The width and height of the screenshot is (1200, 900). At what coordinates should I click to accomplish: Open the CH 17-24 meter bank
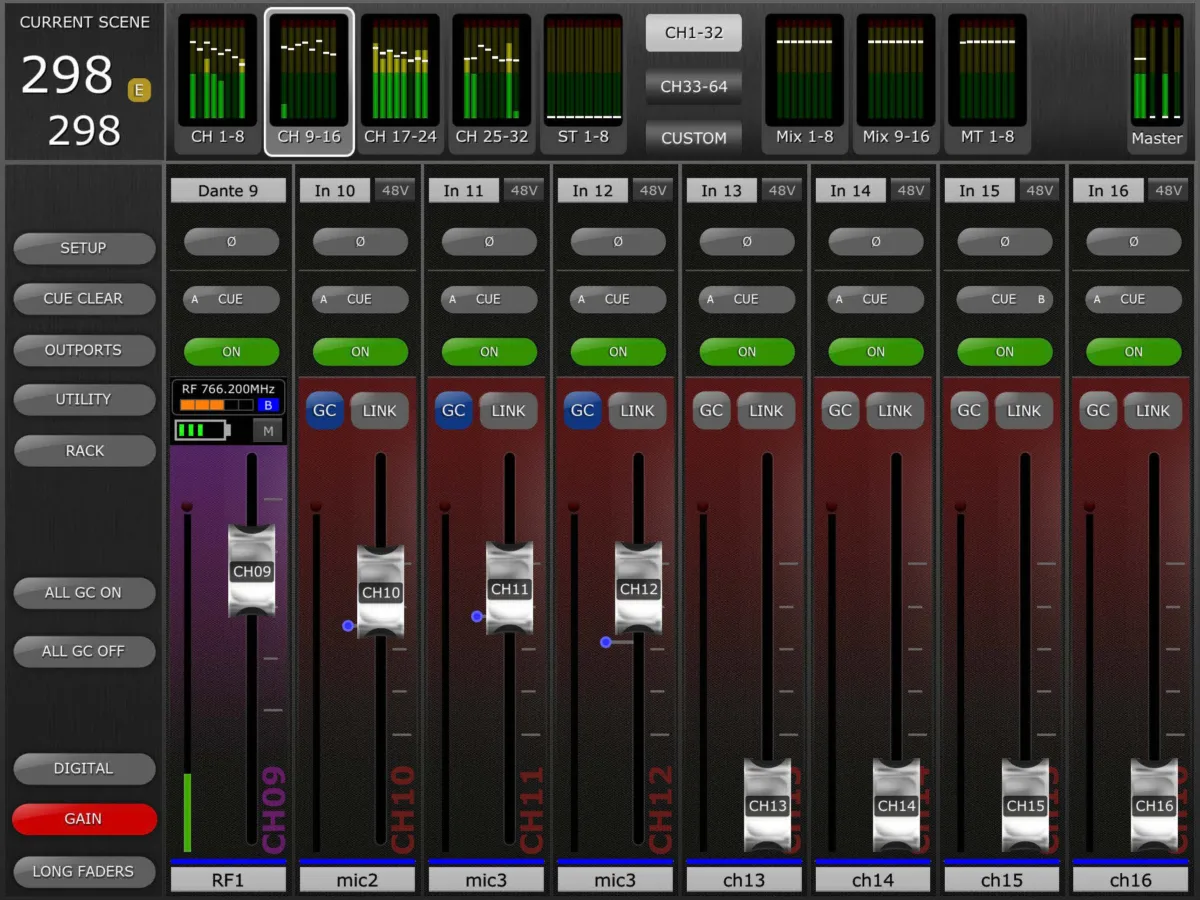[x=400, y=83]
